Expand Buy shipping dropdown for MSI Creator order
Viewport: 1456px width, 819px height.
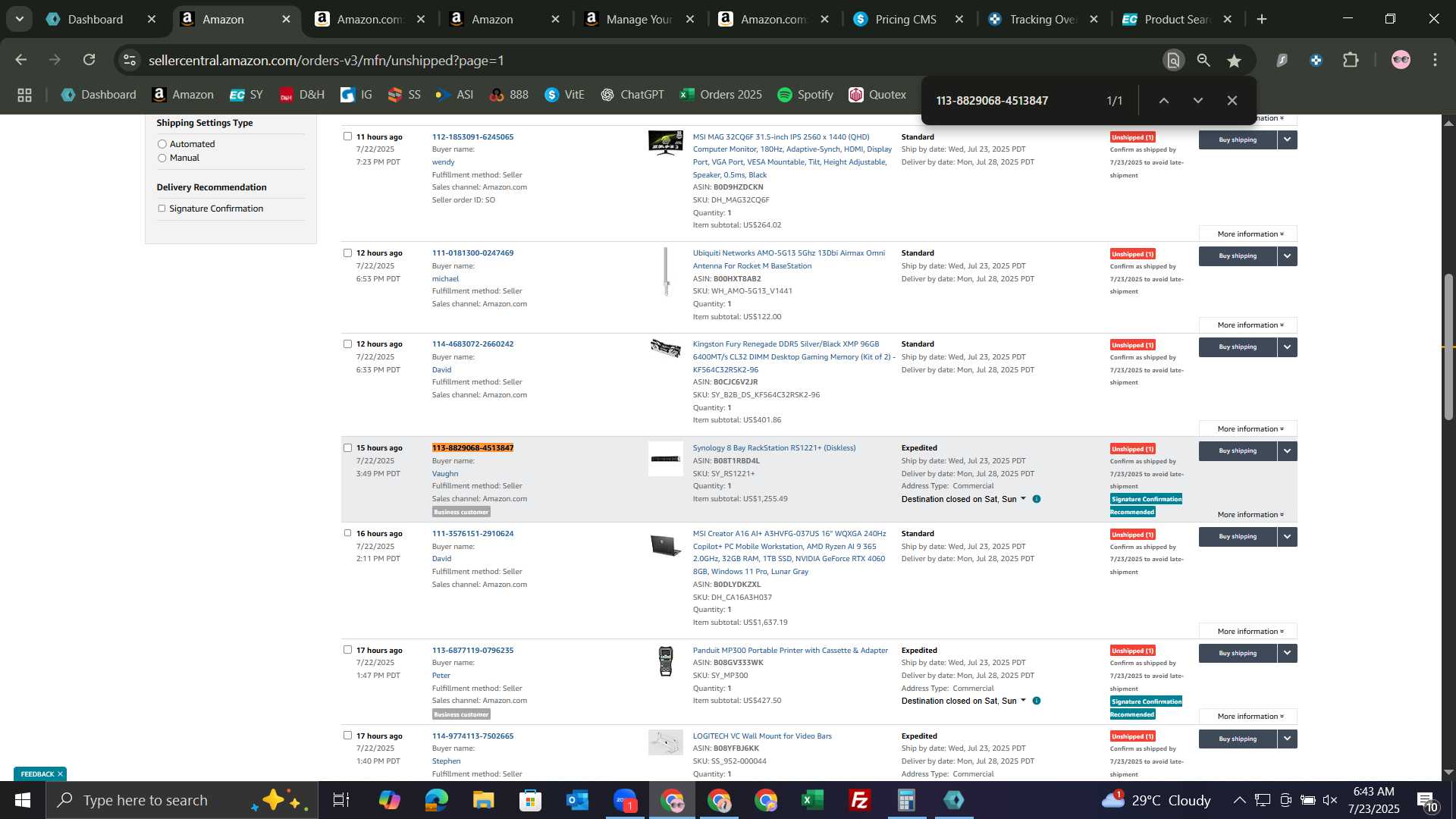[x=1287, y=537]
